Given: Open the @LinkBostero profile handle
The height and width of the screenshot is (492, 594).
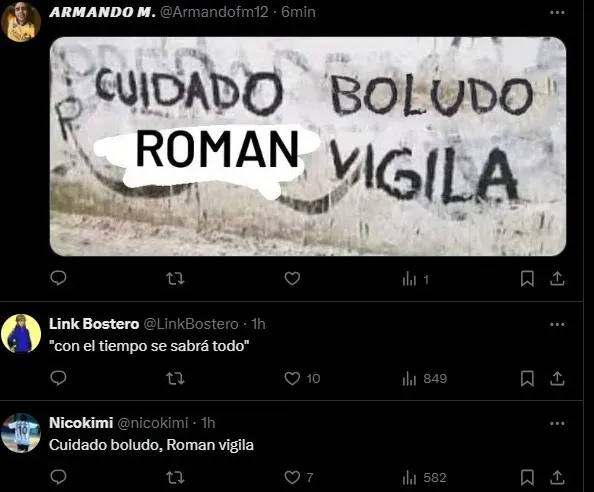Looking at the screenshot, I should (191, 324).
